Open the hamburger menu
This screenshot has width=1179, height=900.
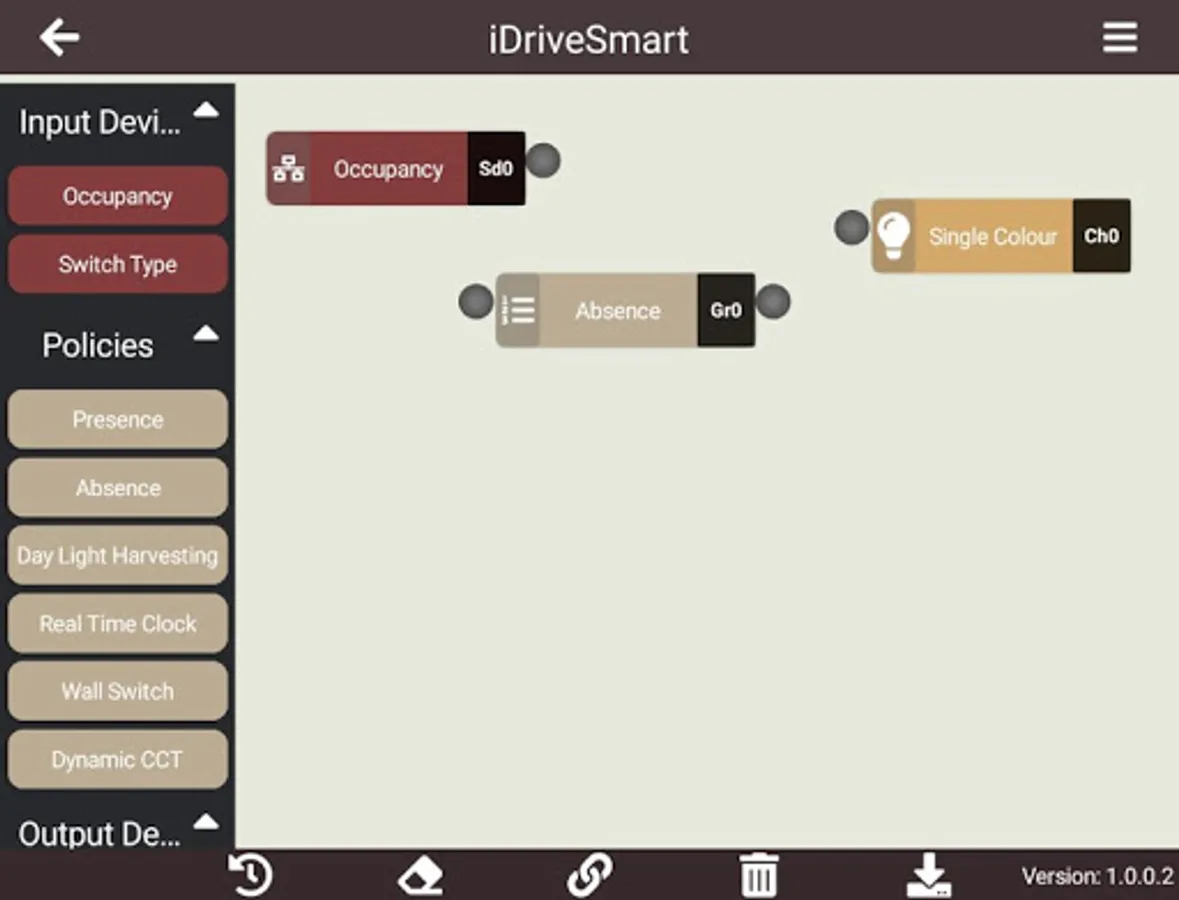pos(1120,38)
